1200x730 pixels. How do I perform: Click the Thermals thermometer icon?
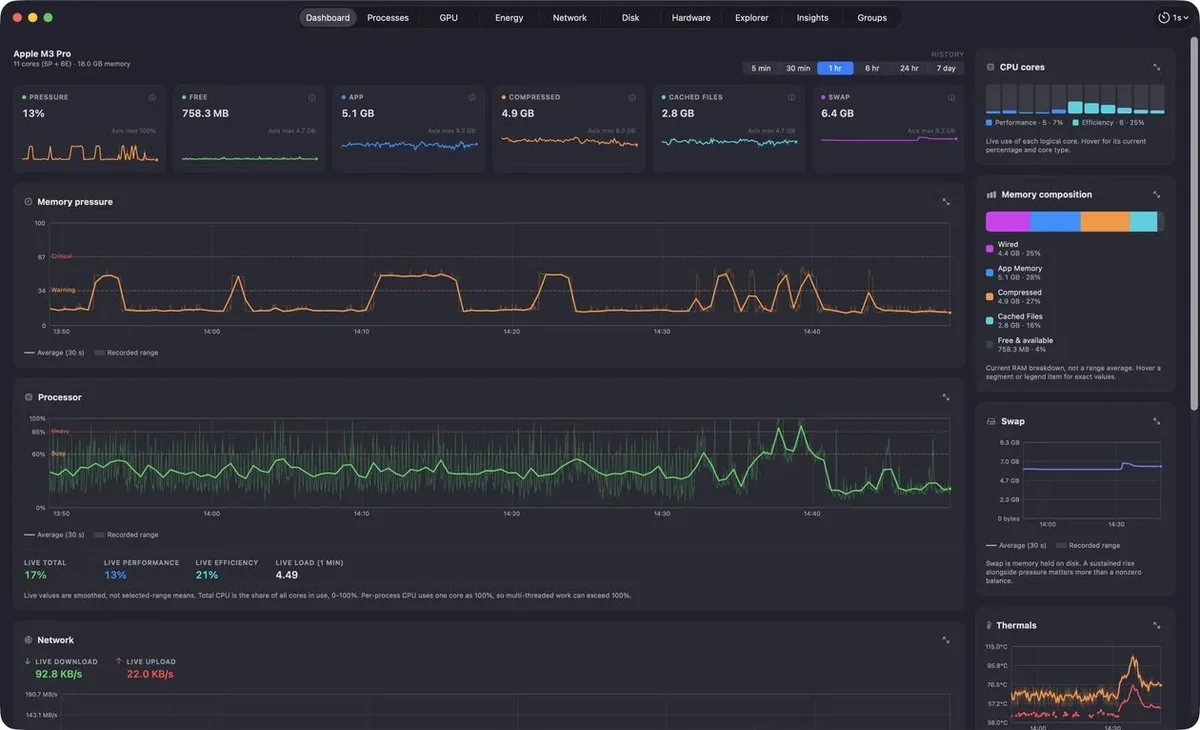(990, 626)
